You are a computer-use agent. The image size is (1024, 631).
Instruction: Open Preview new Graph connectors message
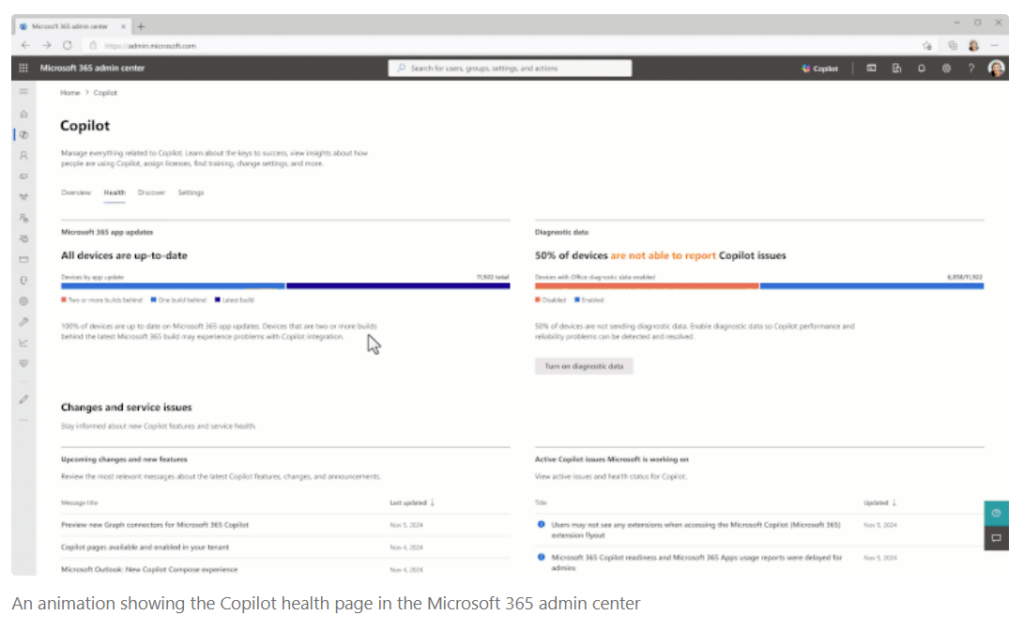(x=155, y=525)
